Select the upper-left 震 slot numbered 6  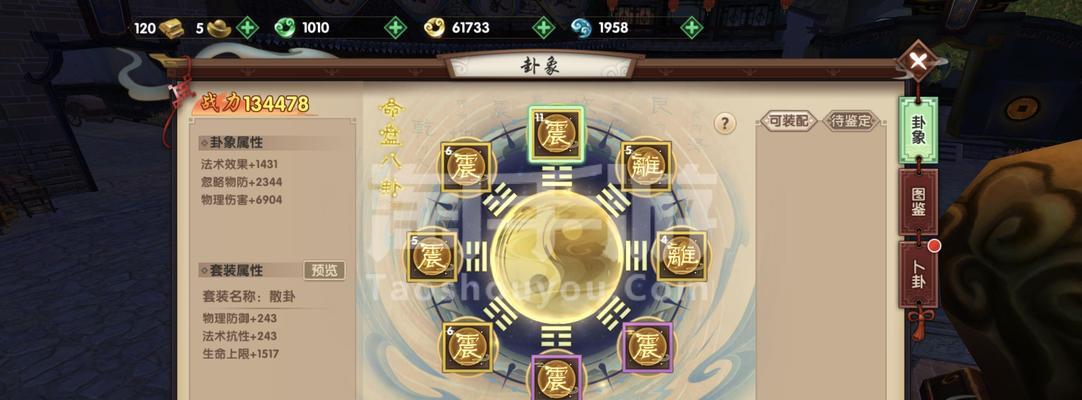(466, 167)
